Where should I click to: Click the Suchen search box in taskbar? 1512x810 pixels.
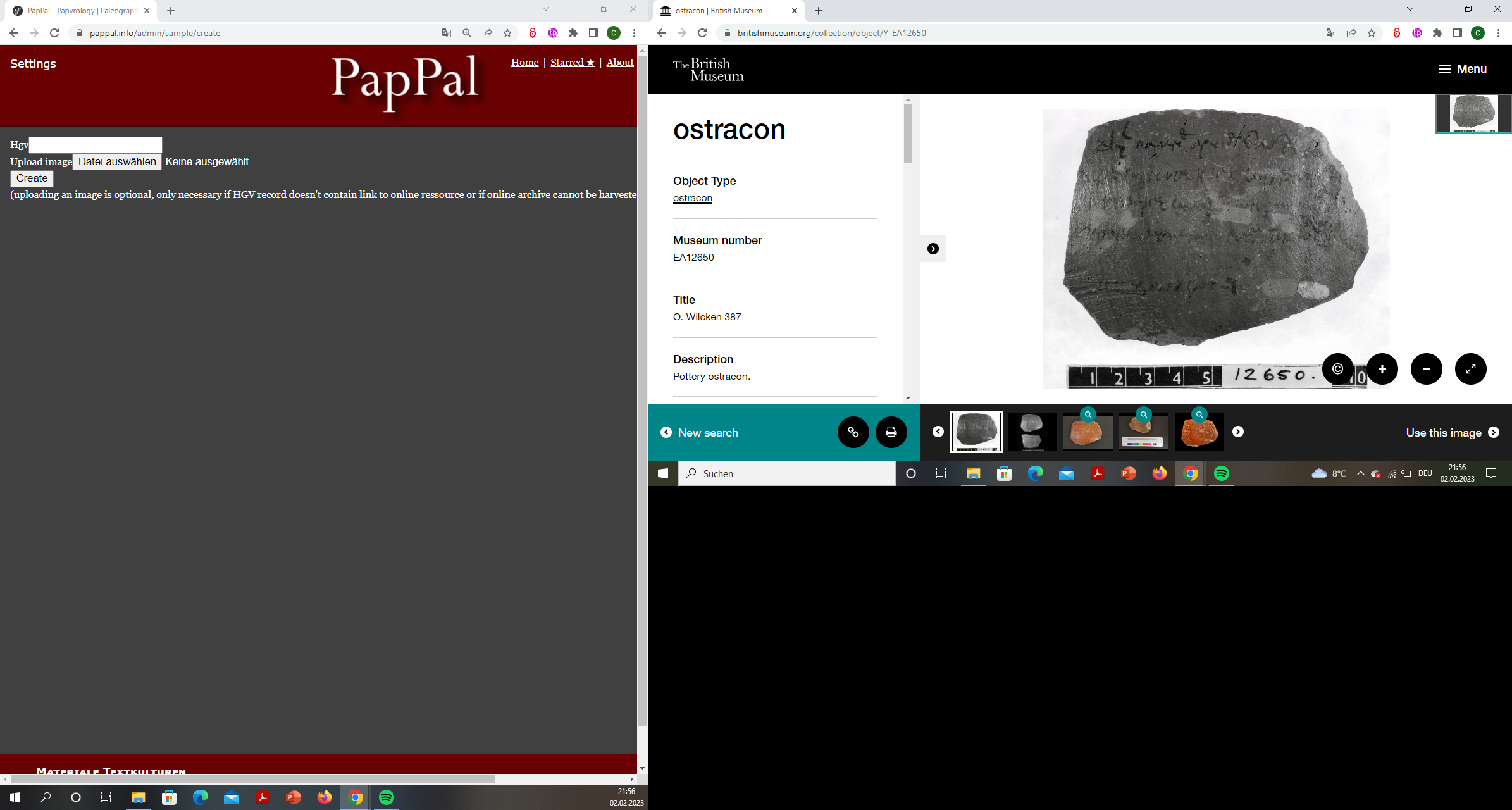(787, 473)
